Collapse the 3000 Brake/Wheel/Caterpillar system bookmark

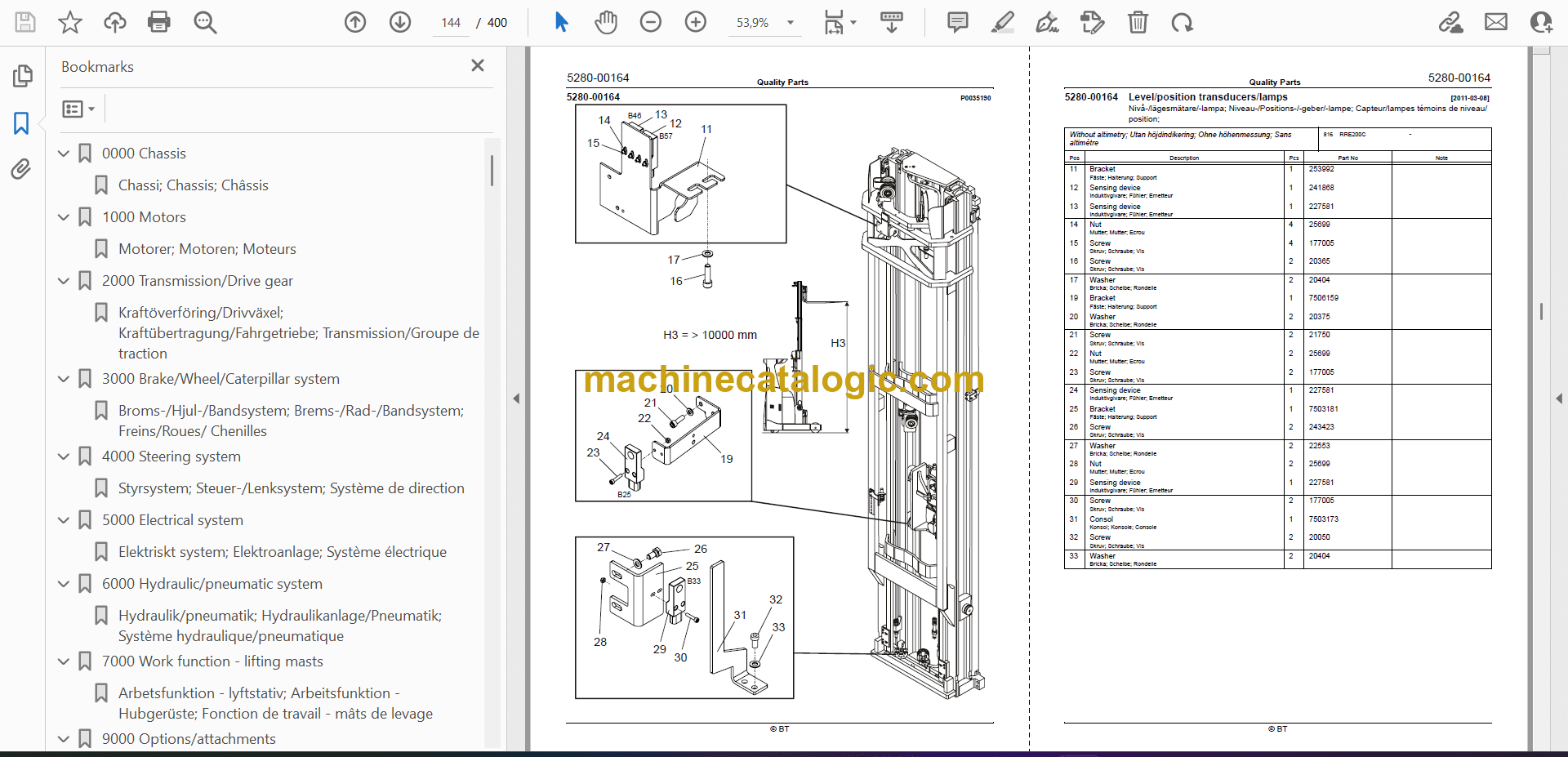pyautogui.click(x=64, y=378)
